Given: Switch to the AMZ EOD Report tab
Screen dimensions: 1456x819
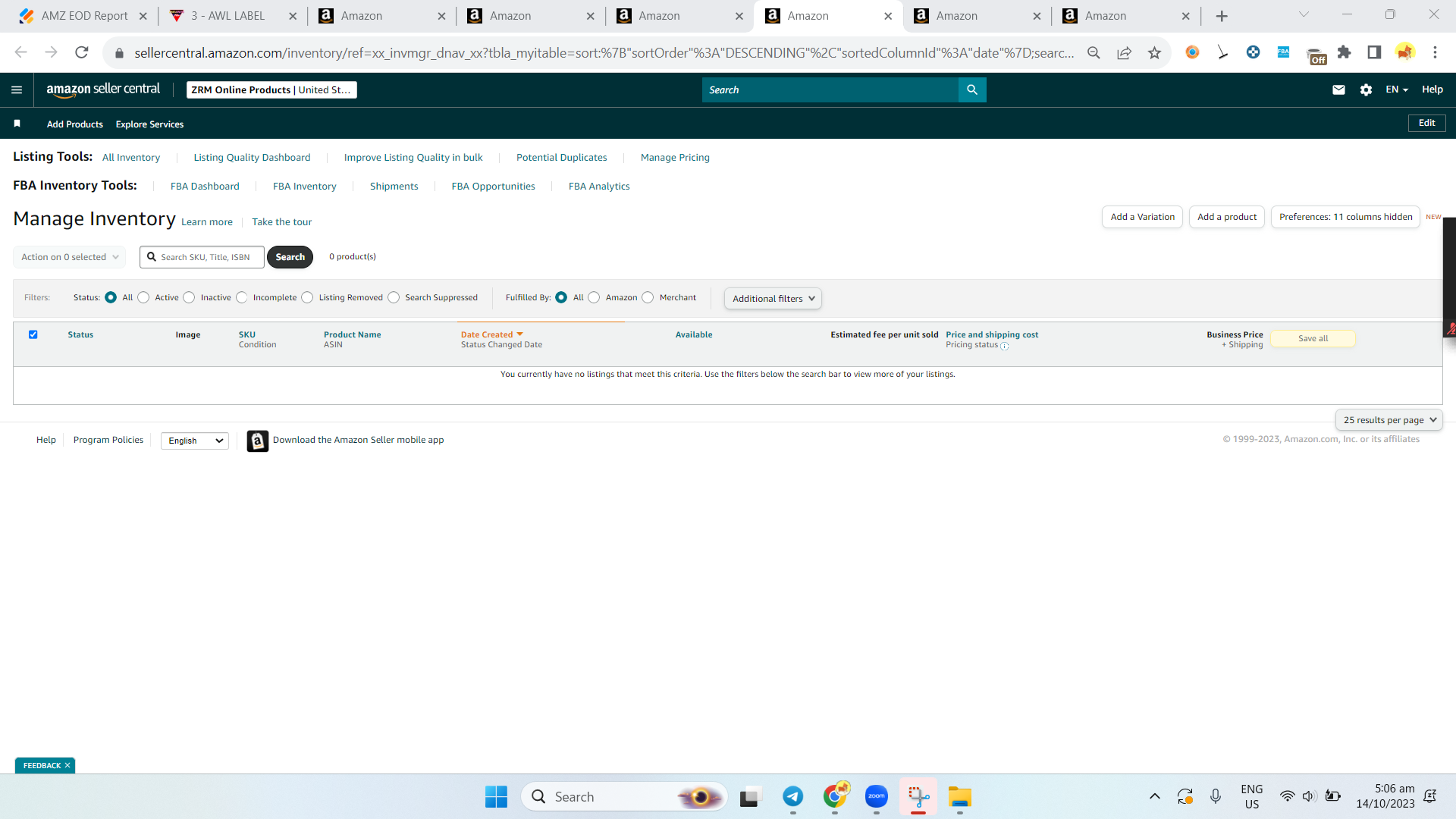Looking at the screenshot, I should coord(84,16).
